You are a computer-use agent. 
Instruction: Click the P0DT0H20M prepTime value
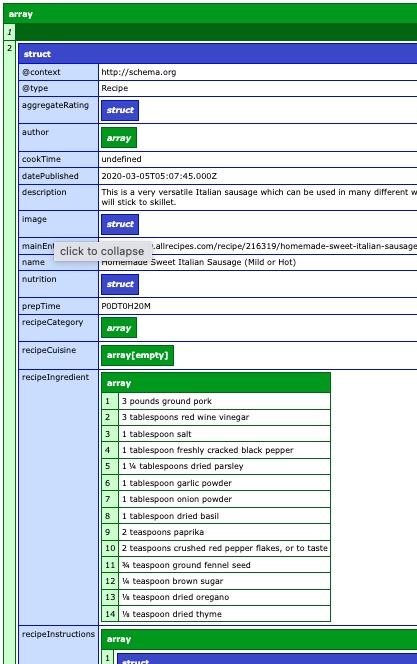[126, 306]
